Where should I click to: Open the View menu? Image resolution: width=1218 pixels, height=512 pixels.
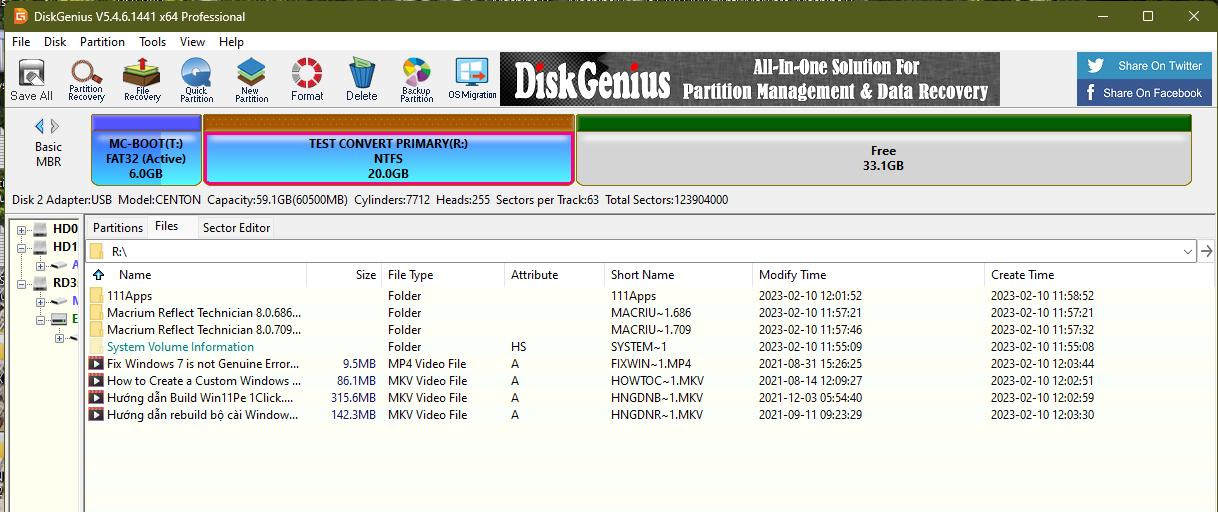[x=193, y=42]
